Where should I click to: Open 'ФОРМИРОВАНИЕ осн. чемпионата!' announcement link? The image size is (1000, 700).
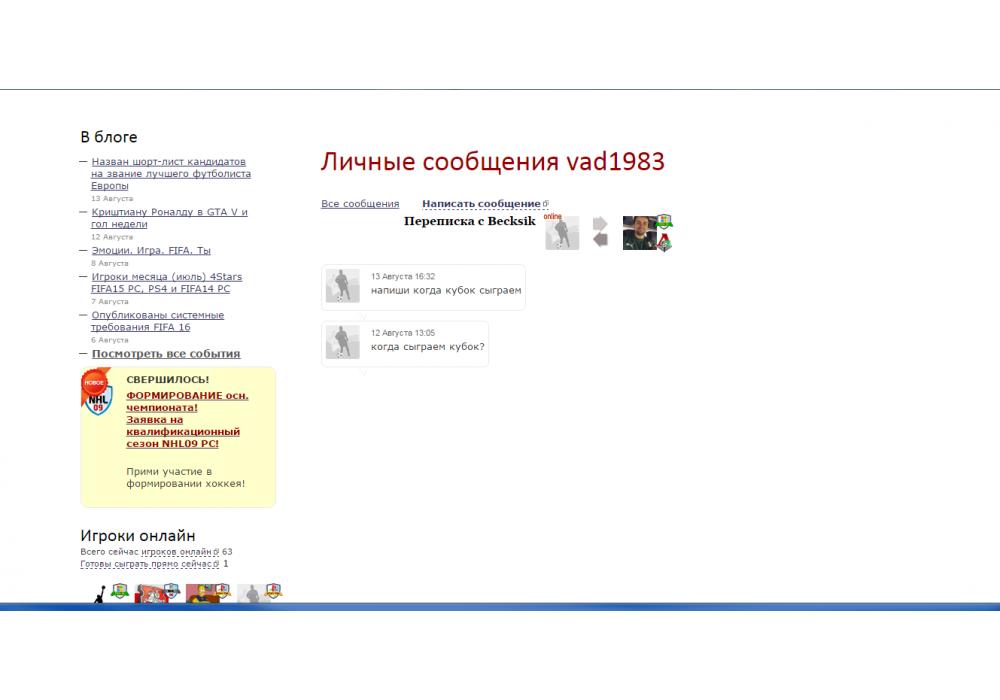187,401
